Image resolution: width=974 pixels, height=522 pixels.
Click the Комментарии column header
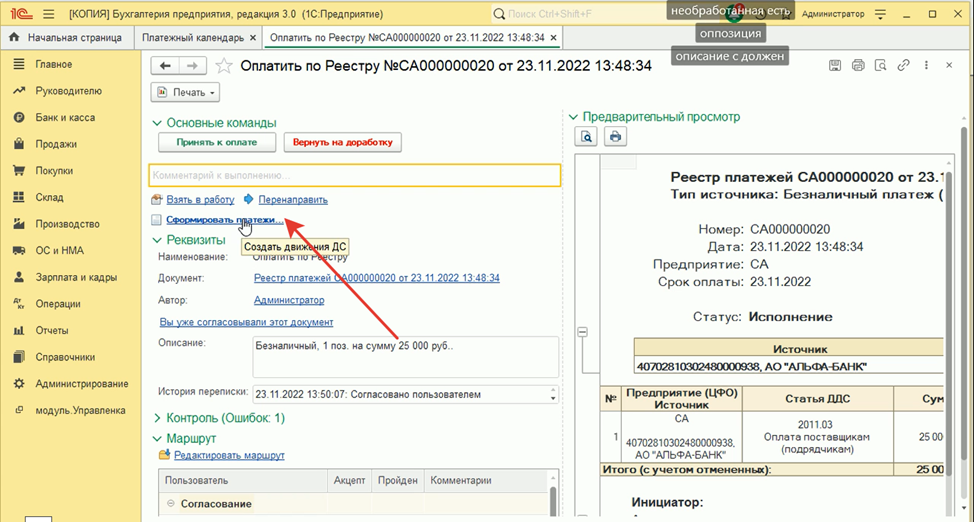[x=485, y=481]
